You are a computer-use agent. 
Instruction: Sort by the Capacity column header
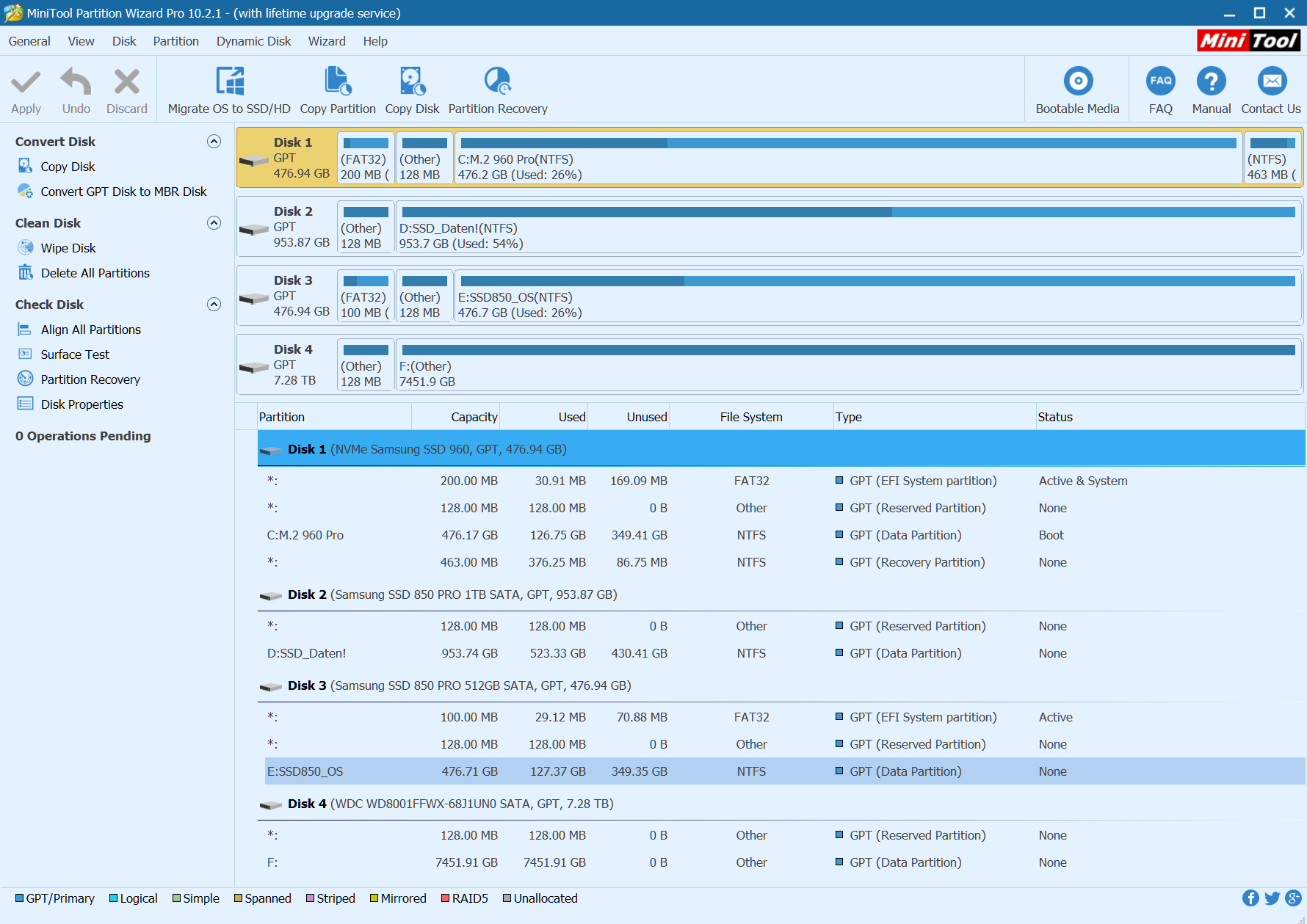456,417
